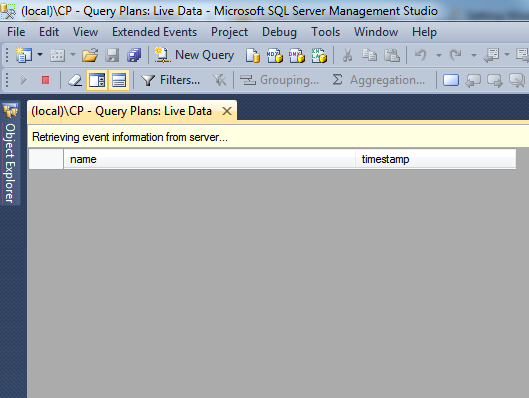Click the Retrieving event information status text
The width and height of the screenshot is (529, 398).
coord(130,137)
